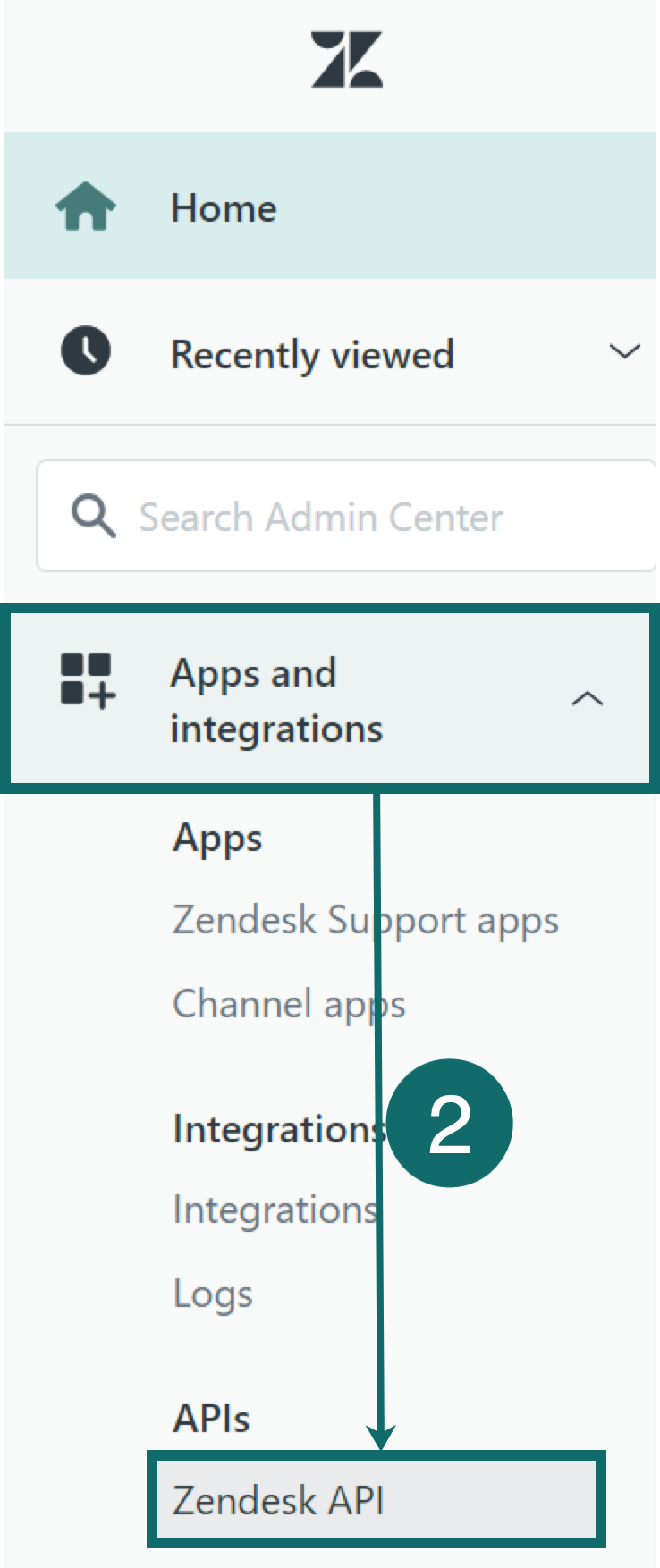This screenshot has width=660, height=1568.
Task: Open the Logs link
Action: point(213,1294)
